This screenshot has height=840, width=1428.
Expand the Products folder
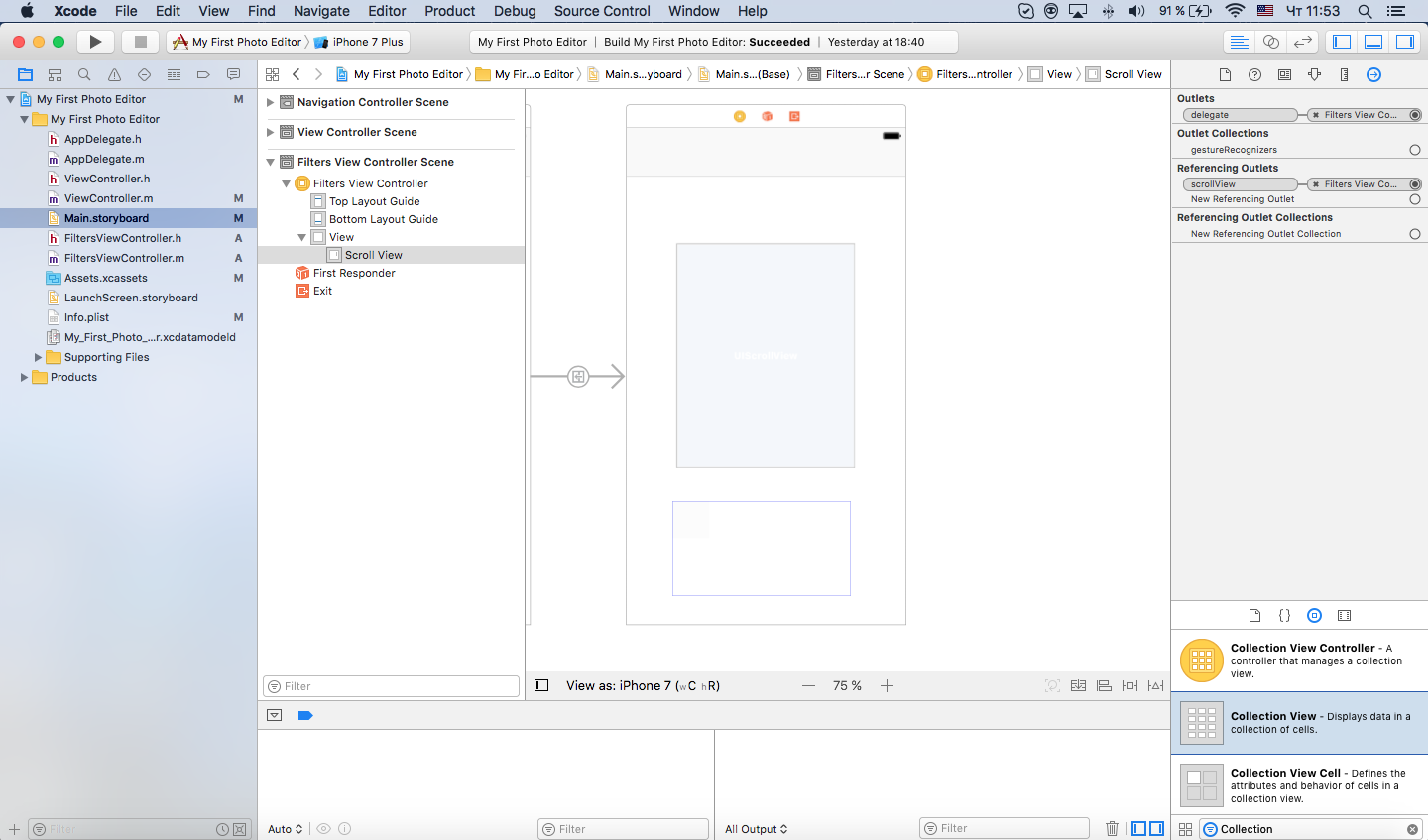point(24,377)
